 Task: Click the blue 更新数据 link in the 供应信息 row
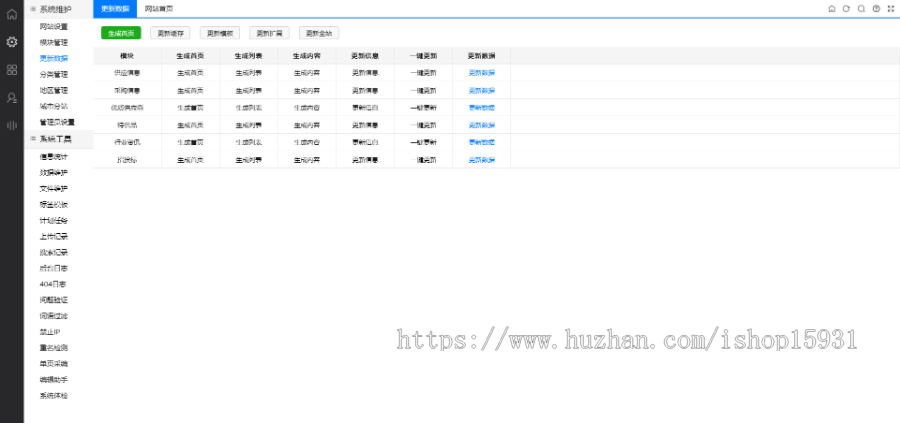(x=482, y=73)
